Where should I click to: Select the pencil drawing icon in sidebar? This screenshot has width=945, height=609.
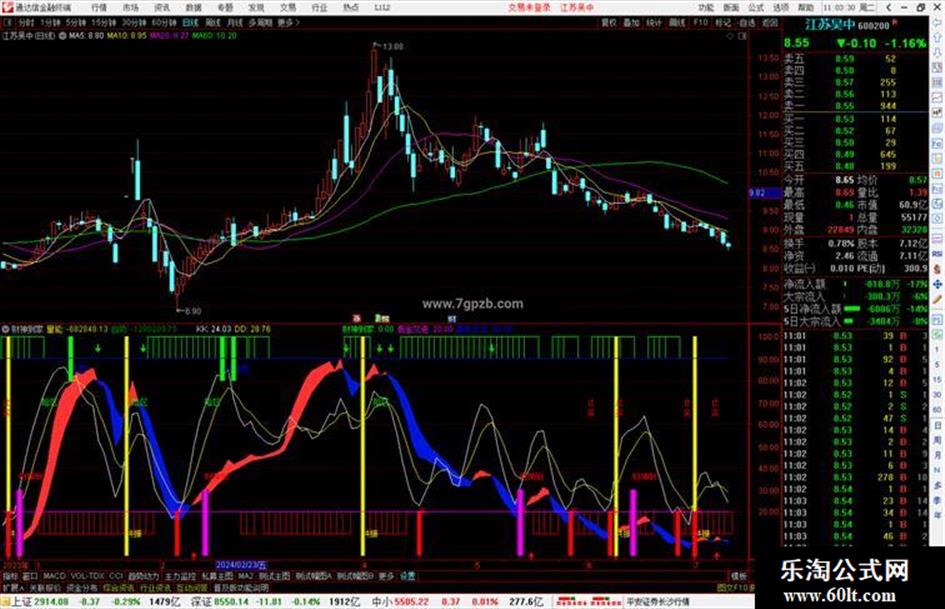coord(937,300)
